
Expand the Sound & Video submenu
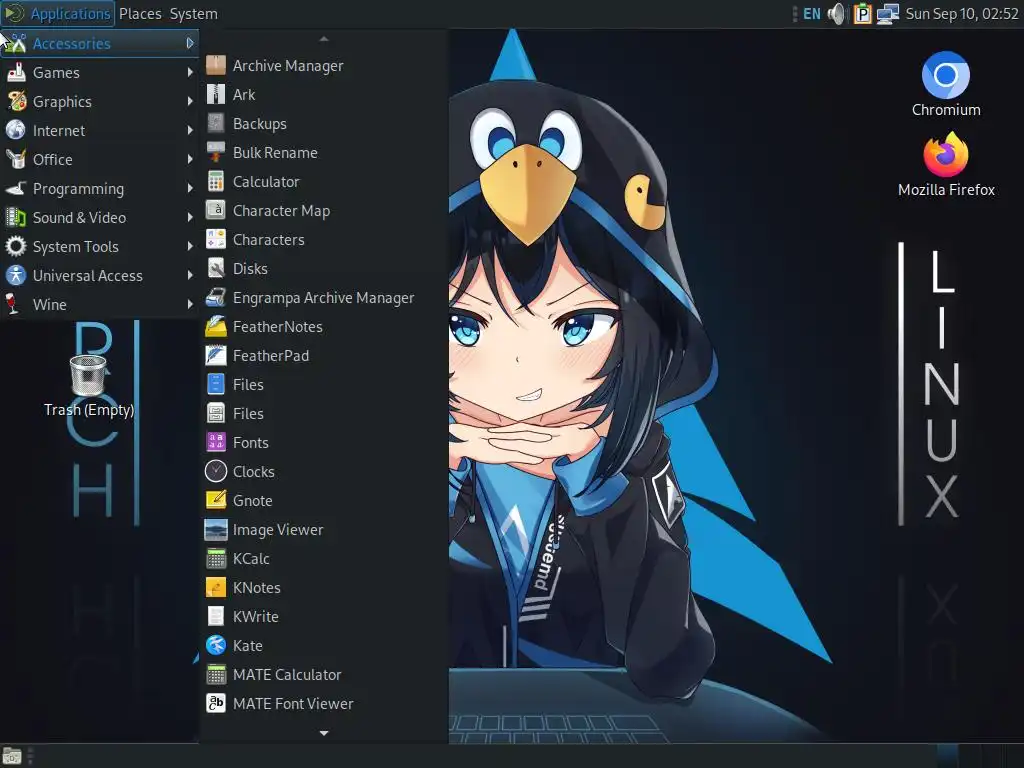(99, 217)
